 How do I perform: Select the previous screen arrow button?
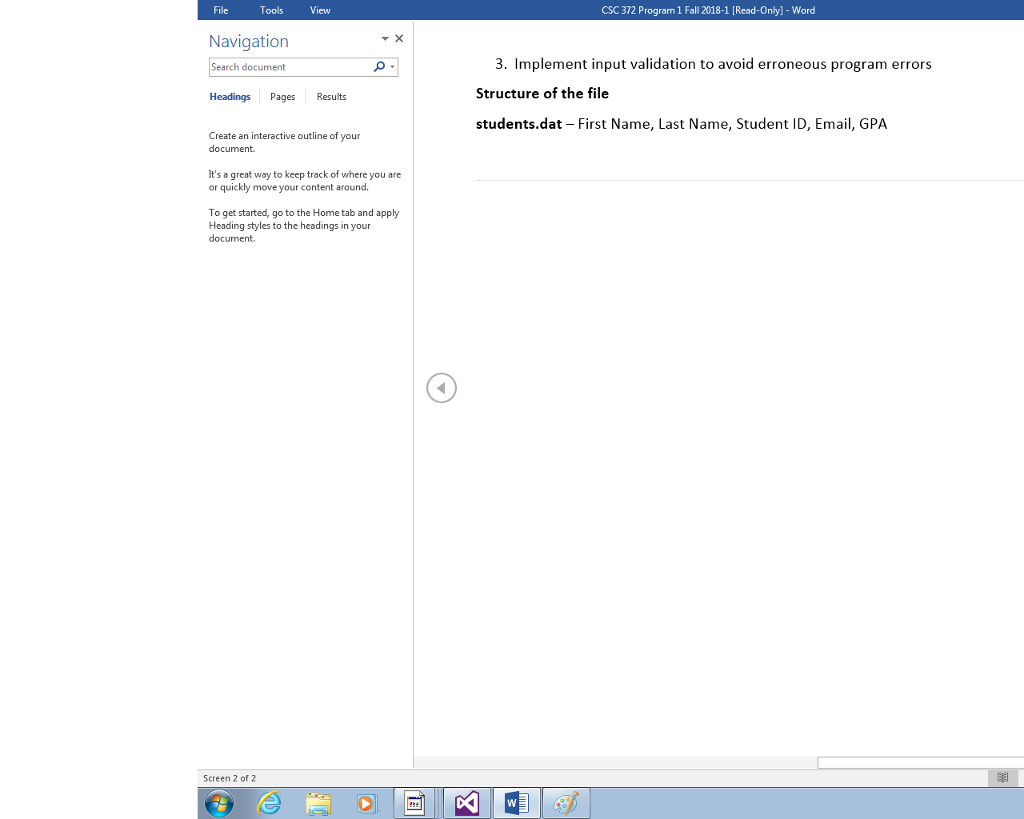[x=441, y=387]
